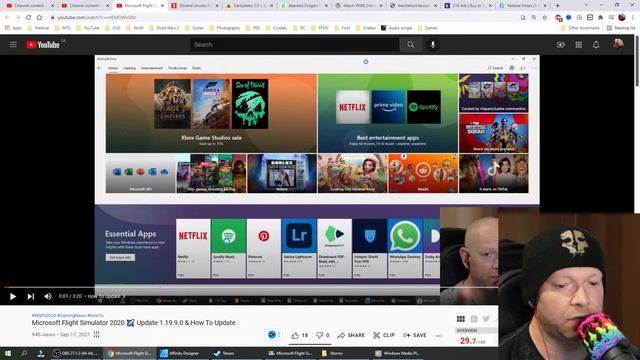This screenshot has width=640, height=360.
Task: Open a new browser tab
Action: coord(558,6)
